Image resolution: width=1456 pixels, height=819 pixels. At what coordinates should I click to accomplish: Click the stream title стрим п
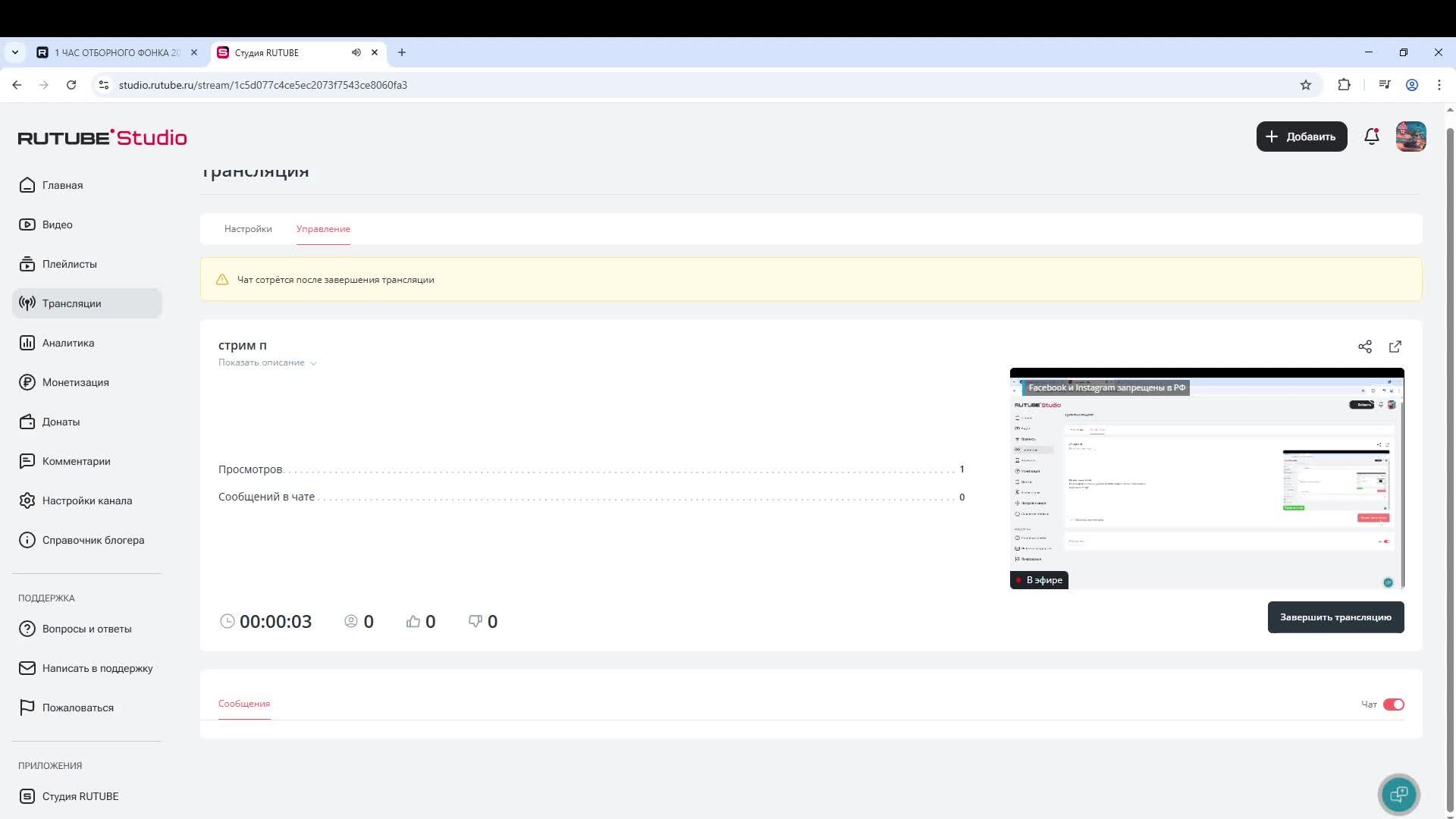point(243,346)
